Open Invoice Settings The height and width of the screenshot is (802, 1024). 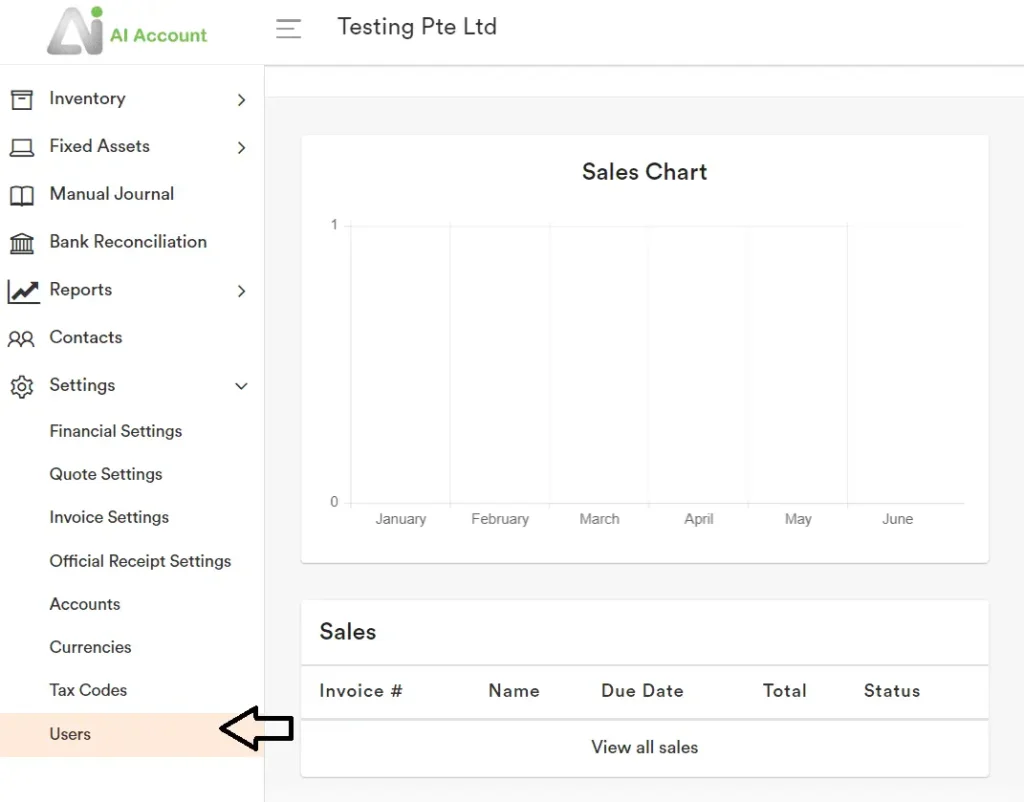[108, 517]
